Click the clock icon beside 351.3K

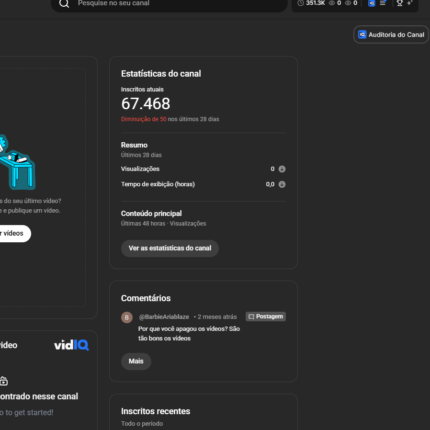pyautogui.click(x=301, y=3)
